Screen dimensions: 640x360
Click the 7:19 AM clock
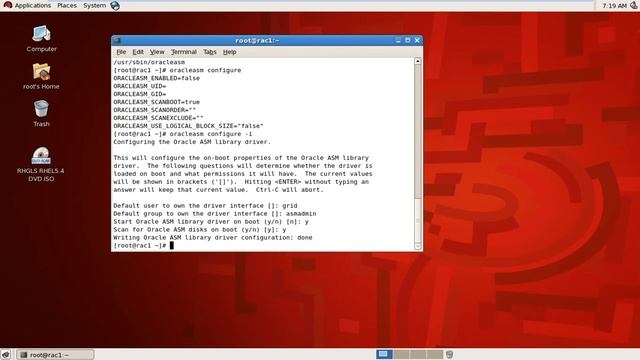(x=614, y=6)
